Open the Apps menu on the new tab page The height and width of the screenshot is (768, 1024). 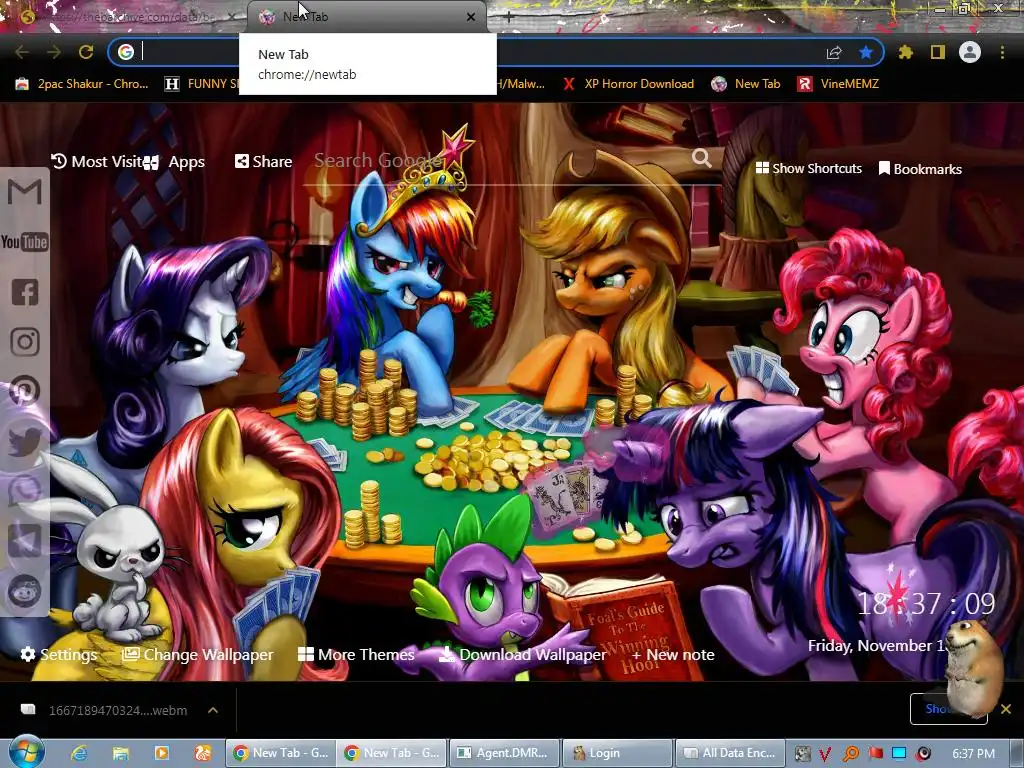(x=174, y=162)
